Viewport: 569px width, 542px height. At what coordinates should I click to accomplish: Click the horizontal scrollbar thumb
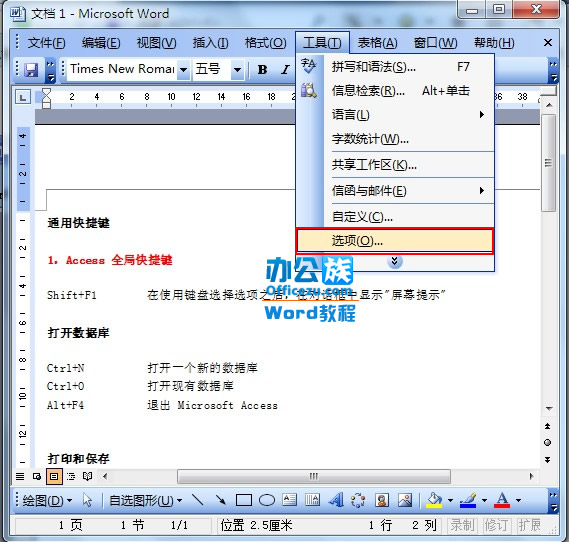(x=314, y=476)
